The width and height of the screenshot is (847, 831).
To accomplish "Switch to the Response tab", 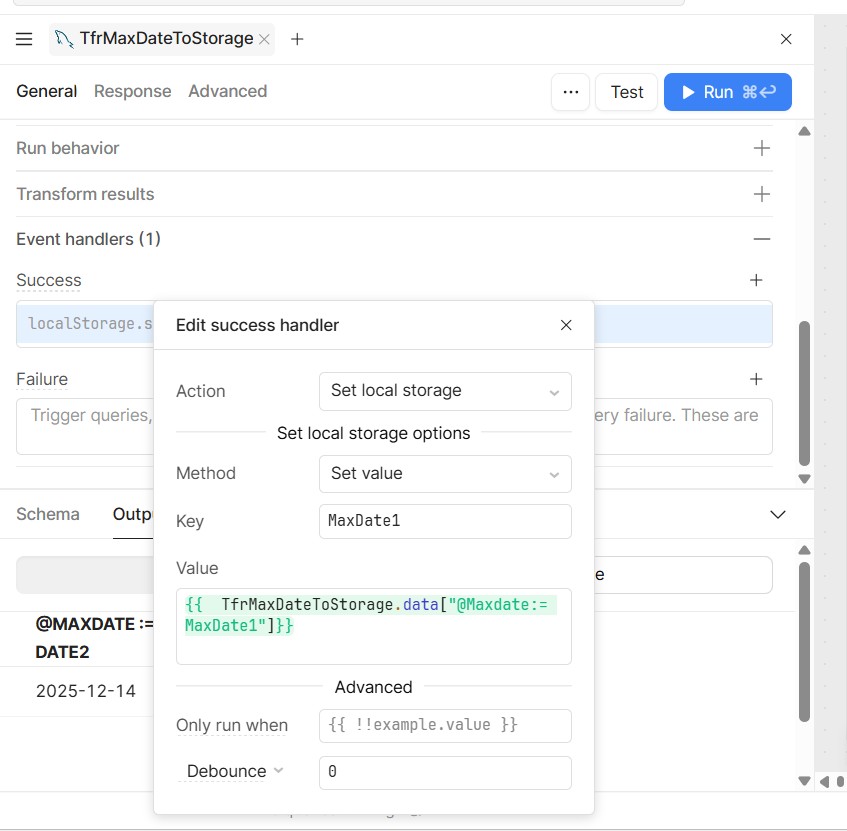I will [132, 91].
